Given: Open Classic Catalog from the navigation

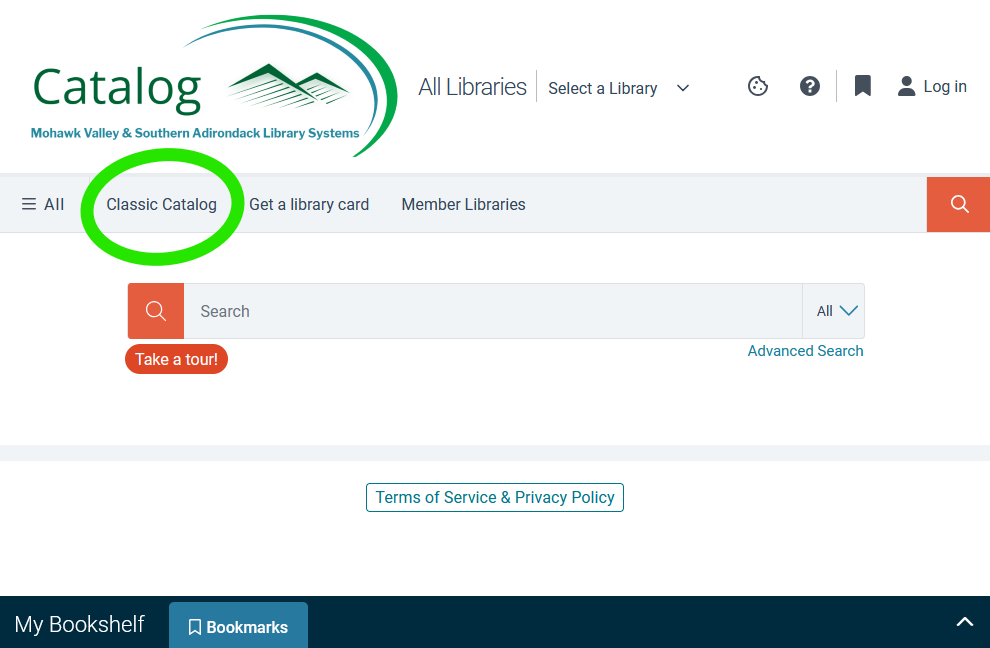Looking at the screenshot, I should pos(161,204).
